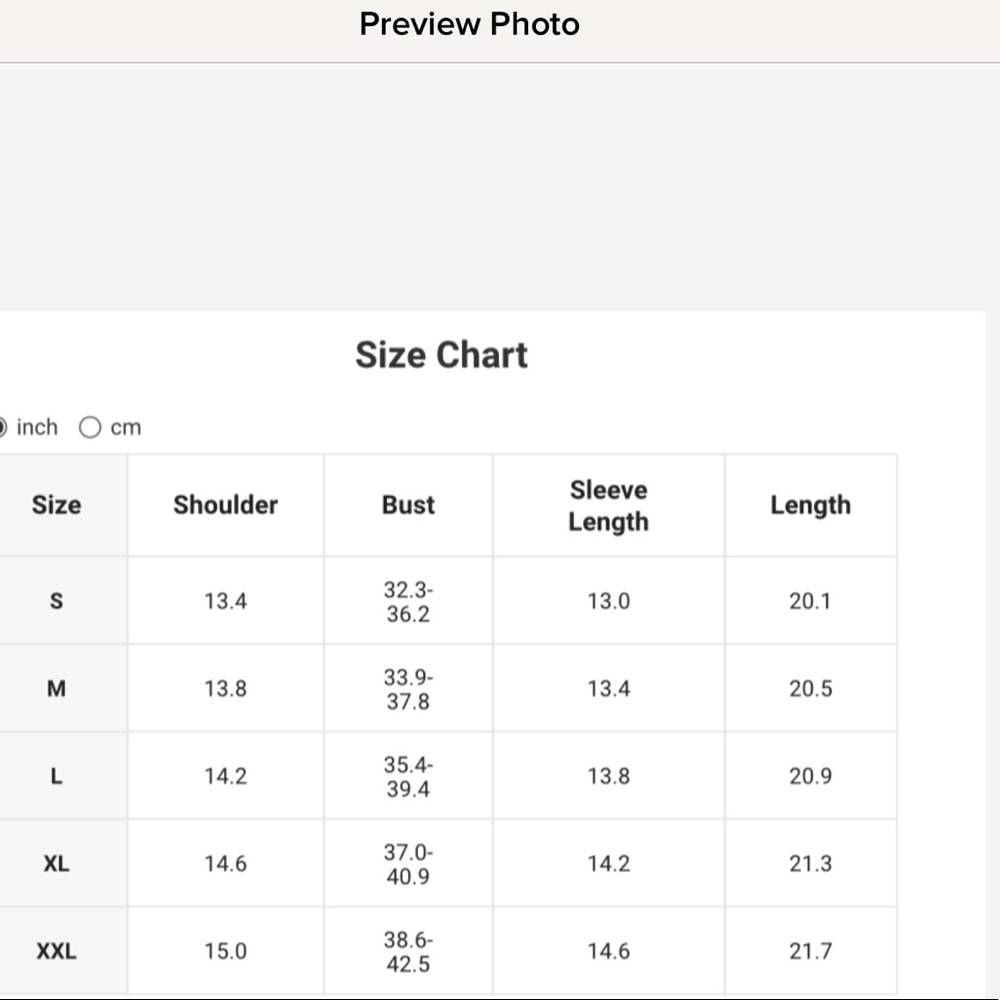Click the 21.7 length value for XXL
Screen dimensions: 1000x1000
click(x=811, y=951)
